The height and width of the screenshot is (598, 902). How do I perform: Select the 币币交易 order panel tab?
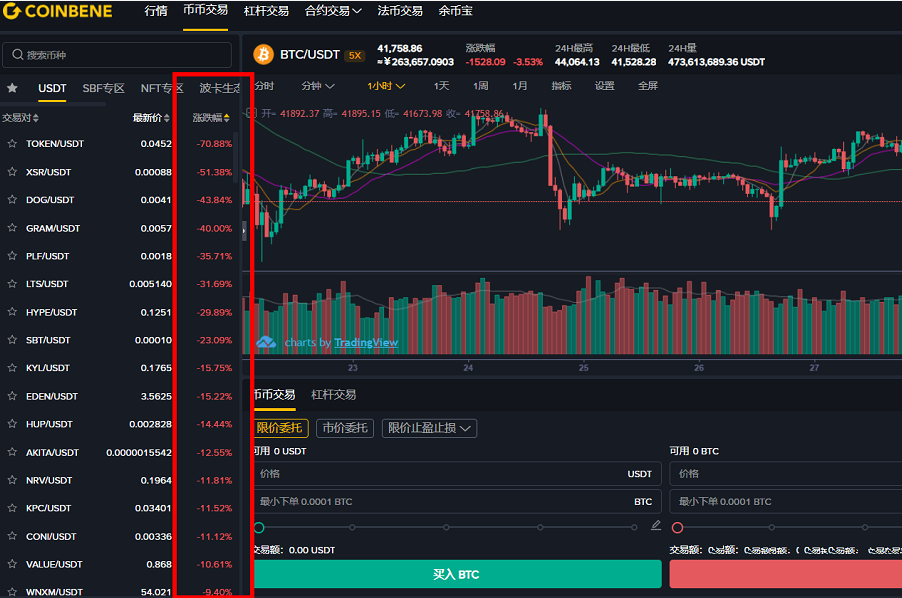[274, 394]
